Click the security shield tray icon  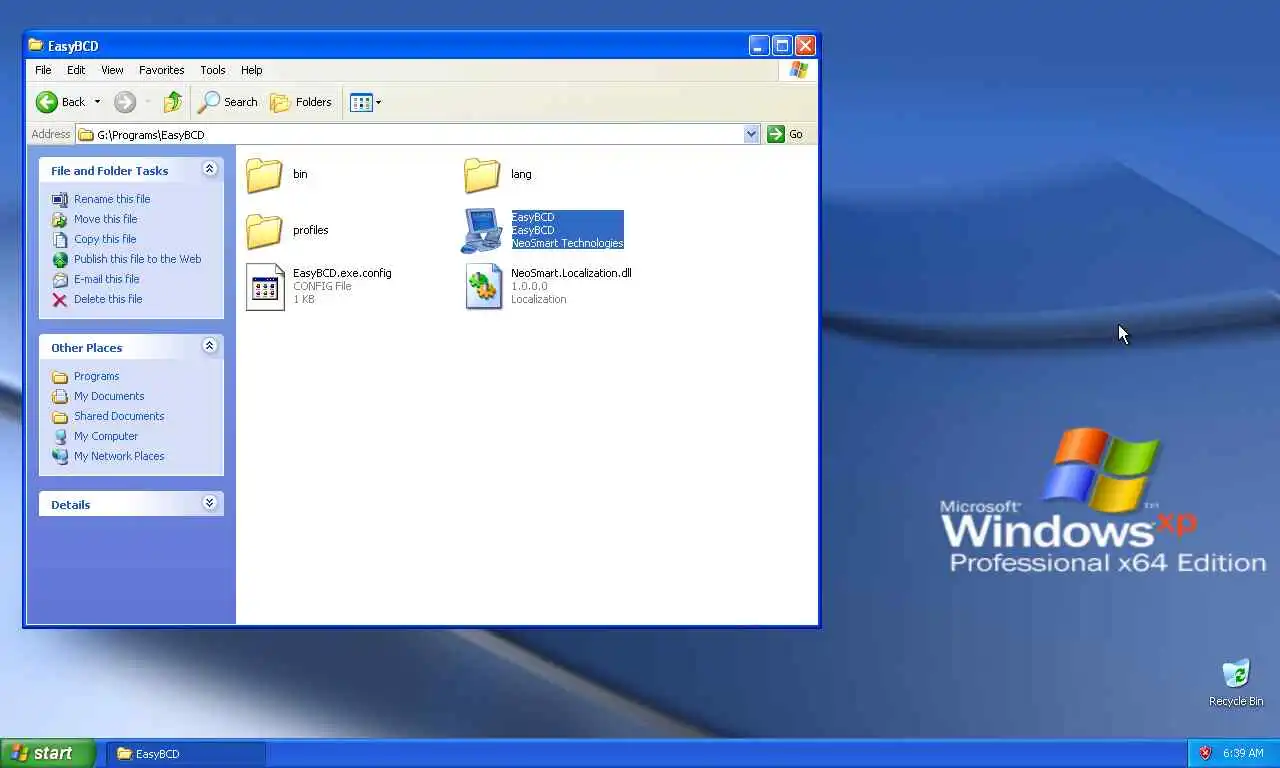(x=1205, y=753)
